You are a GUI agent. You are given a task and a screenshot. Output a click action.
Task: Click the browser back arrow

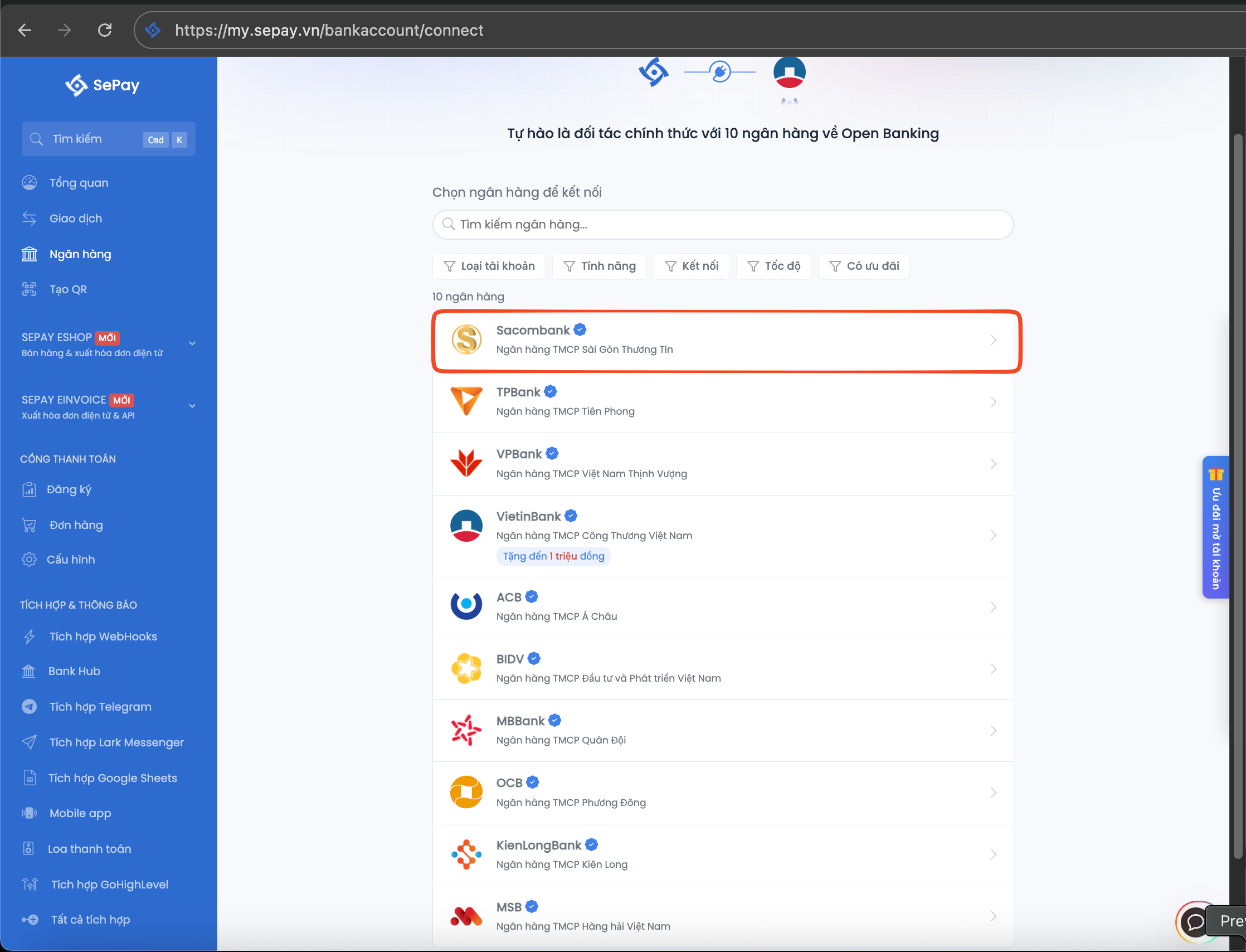point(25,30)
